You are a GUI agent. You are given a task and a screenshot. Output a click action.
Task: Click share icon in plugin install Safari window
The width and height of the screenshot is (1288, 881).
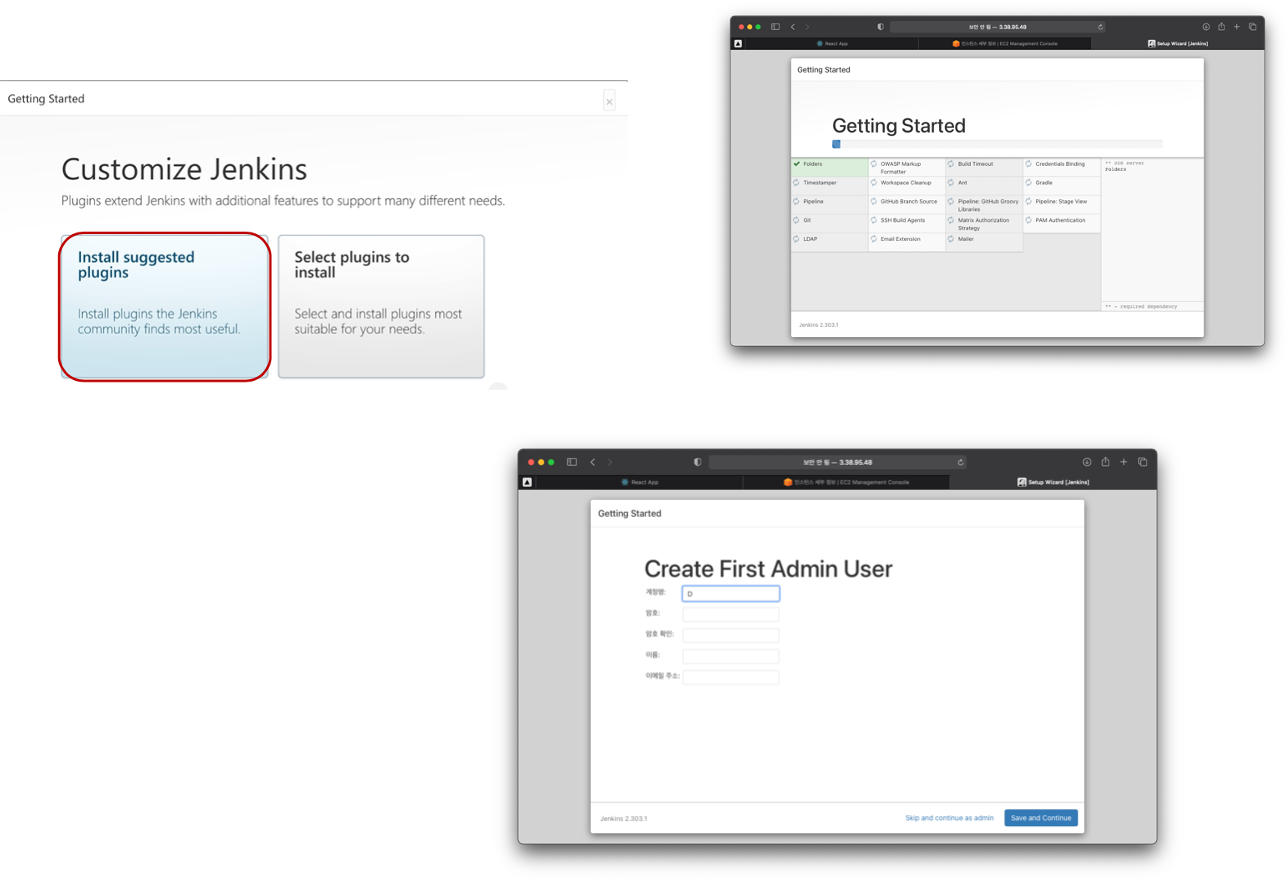(x=1221, y=27)
